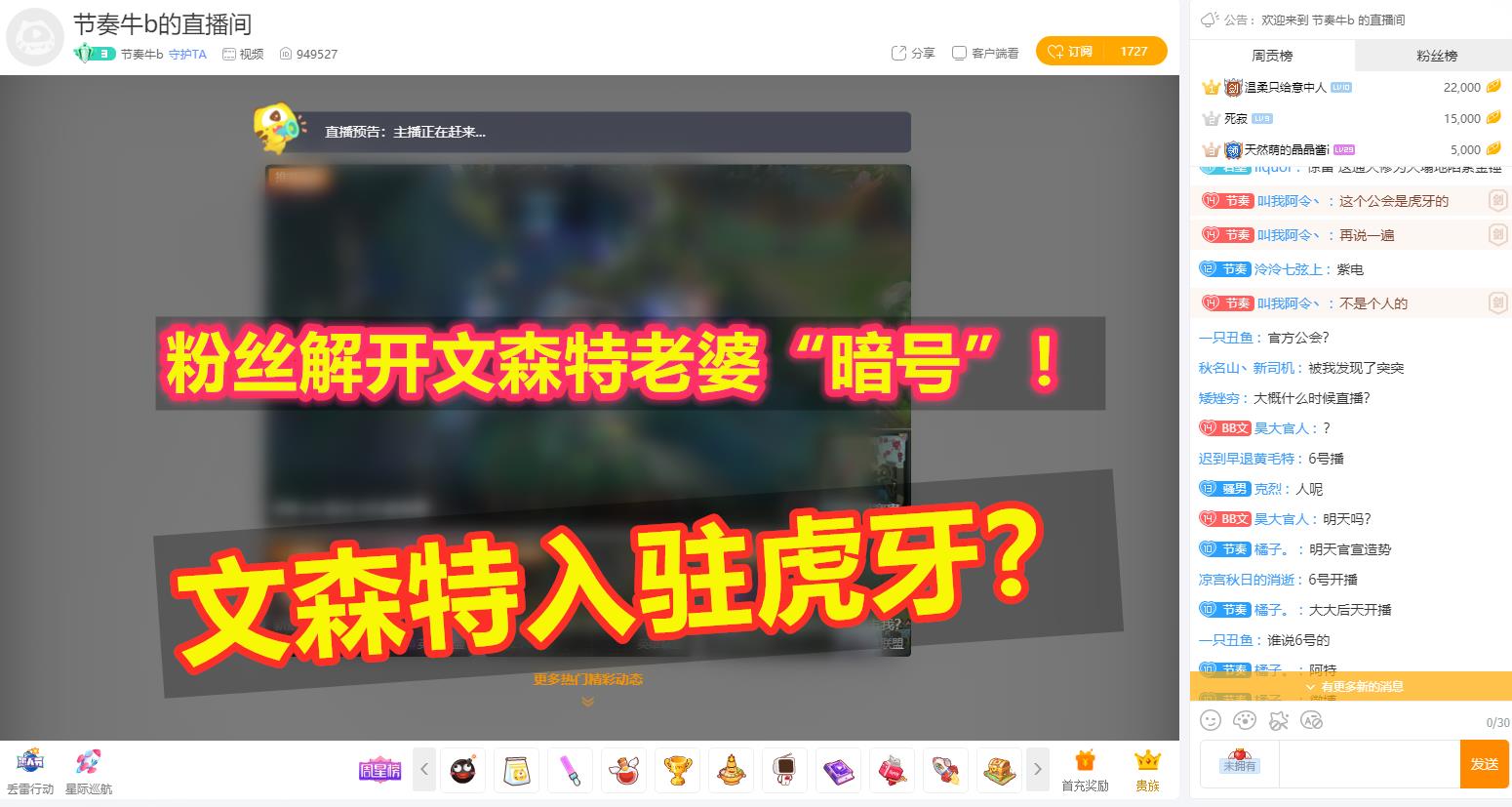Screen dimensions: 1512x807
Task: Click the 直播预告 announcement banner
Action: [x=588, y=132]
